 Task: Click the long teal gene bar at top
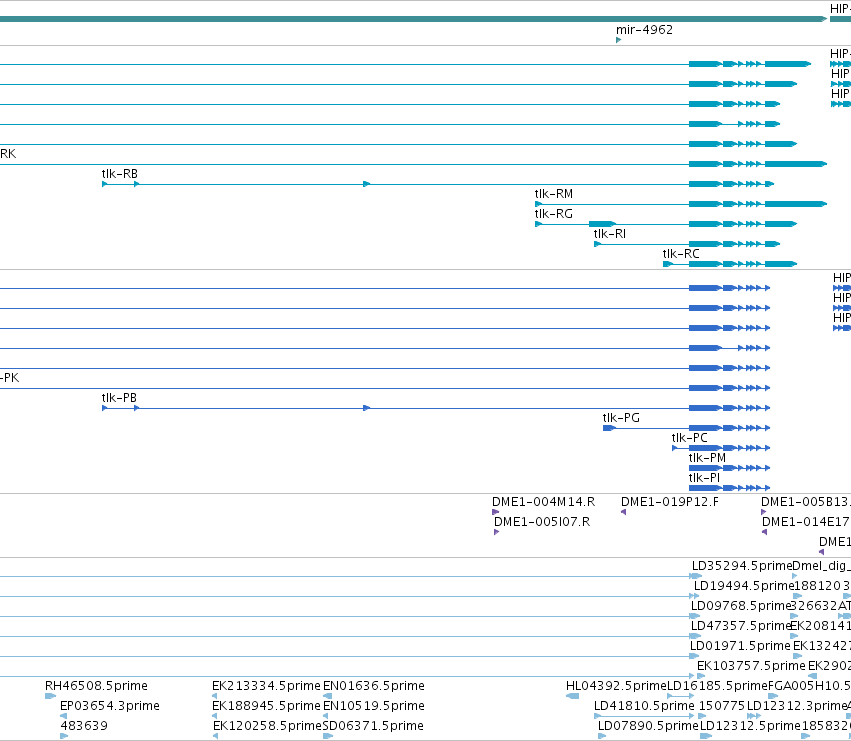[x=414, y=19]
